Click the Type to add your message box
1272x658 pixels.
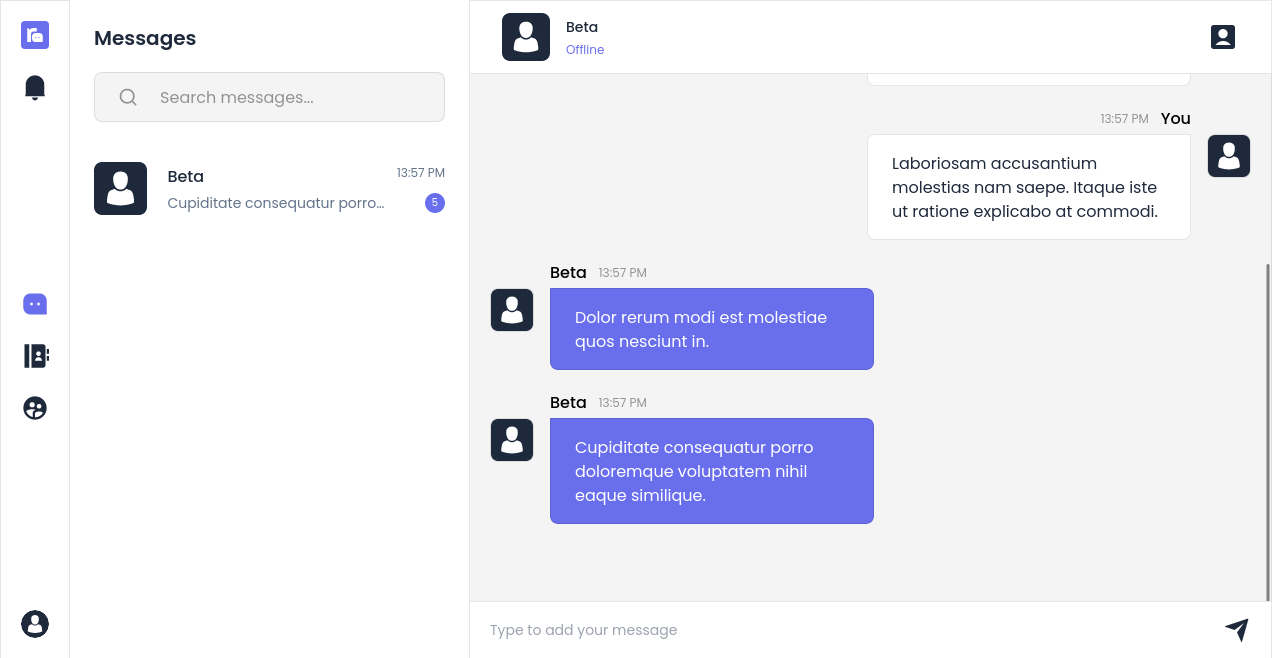tap(840, 630)
